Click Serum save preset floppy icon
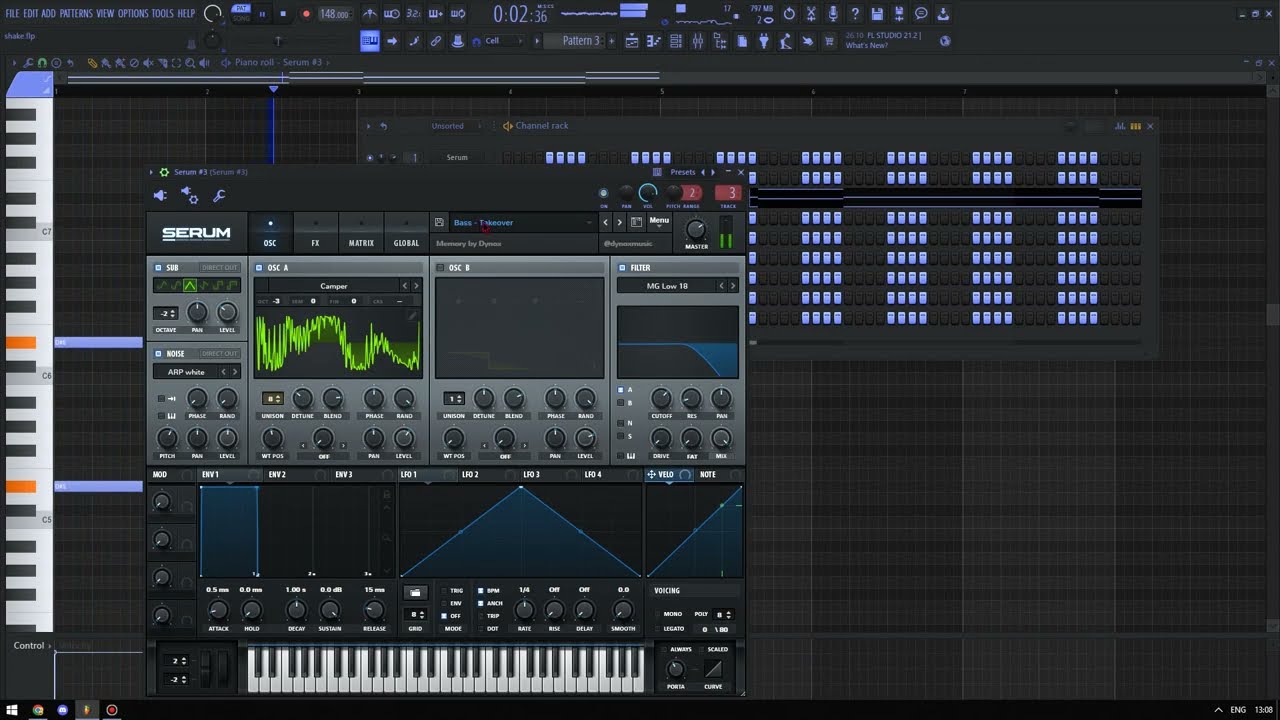 tap(439, 222)
